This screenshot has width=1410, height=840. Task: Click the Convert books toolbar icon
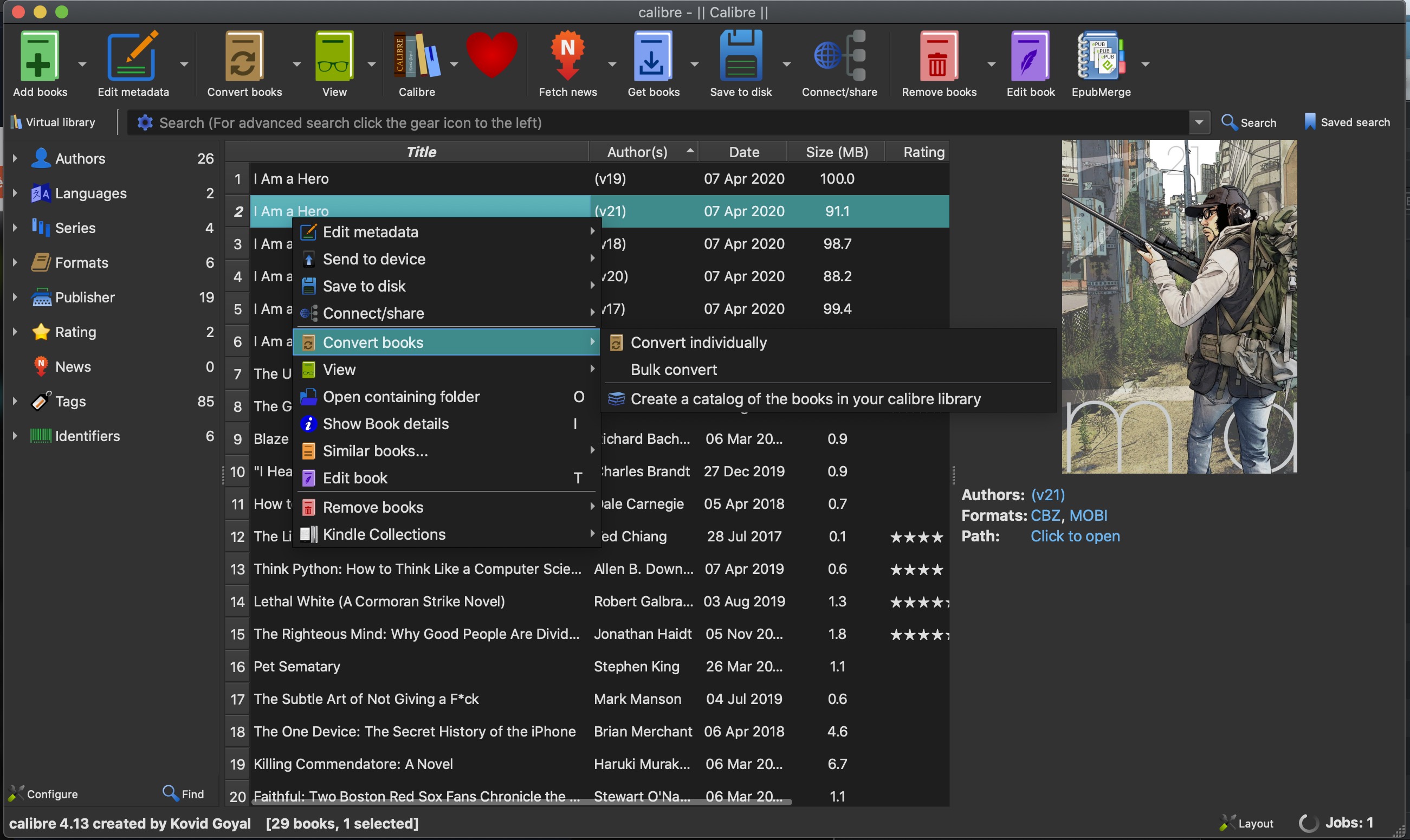point(244,56)
